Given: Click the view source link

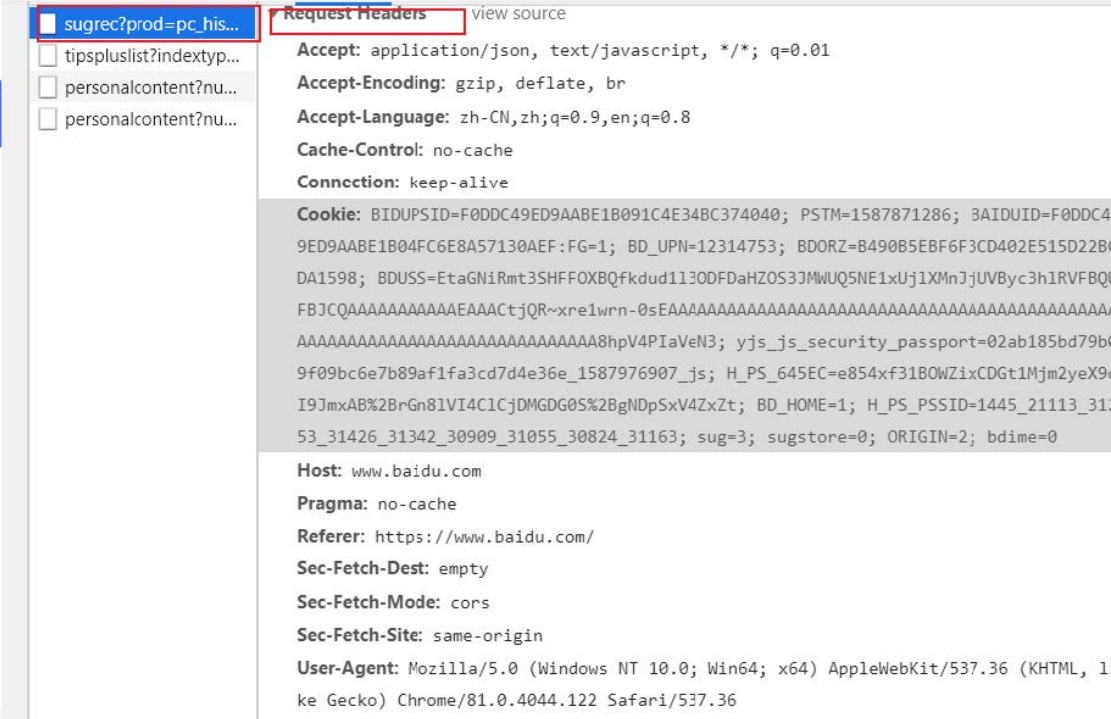Looking at the screenshot, I should 519,13.
